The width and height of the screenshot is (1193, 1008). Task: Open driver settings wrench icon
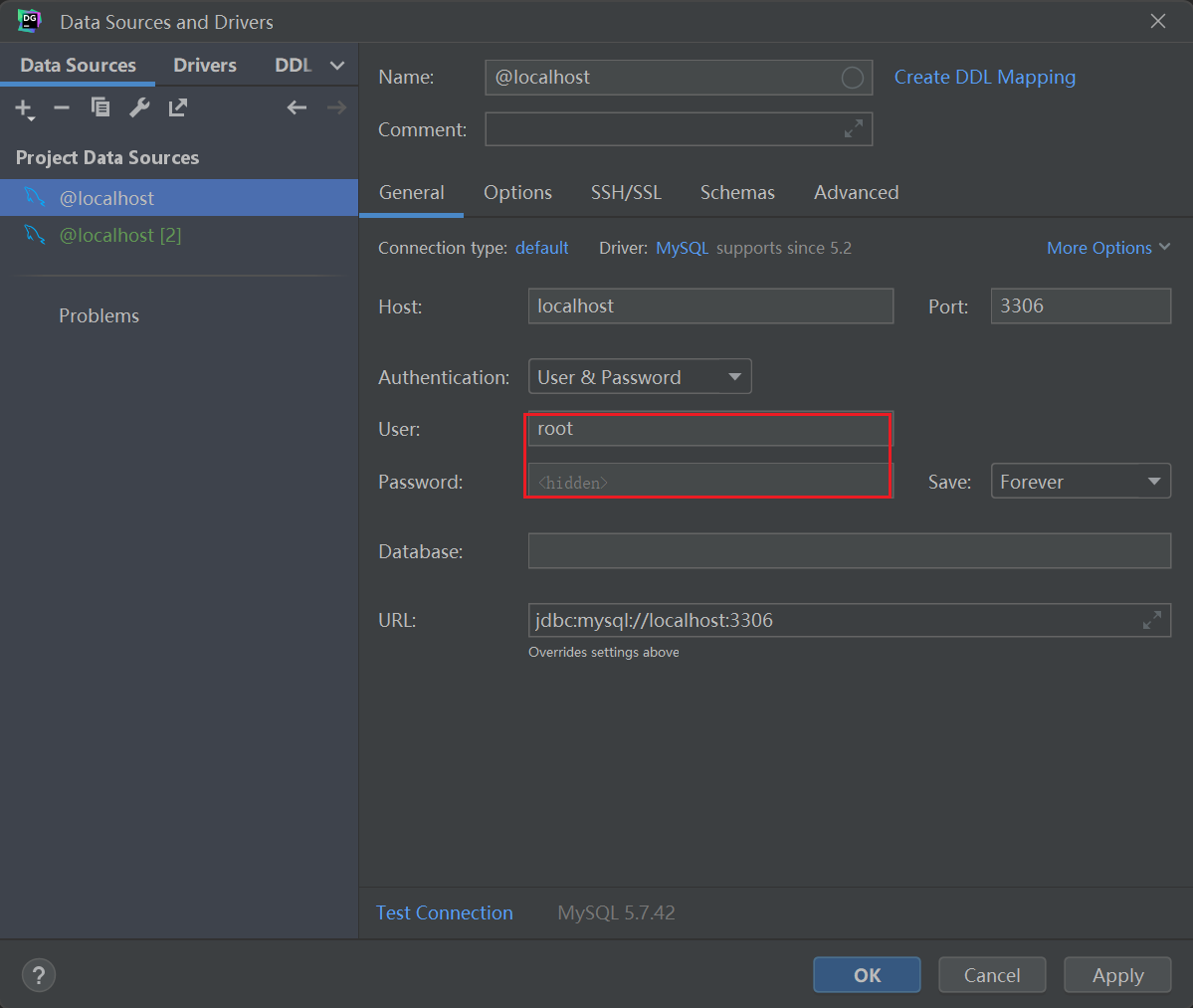point(139,108)
